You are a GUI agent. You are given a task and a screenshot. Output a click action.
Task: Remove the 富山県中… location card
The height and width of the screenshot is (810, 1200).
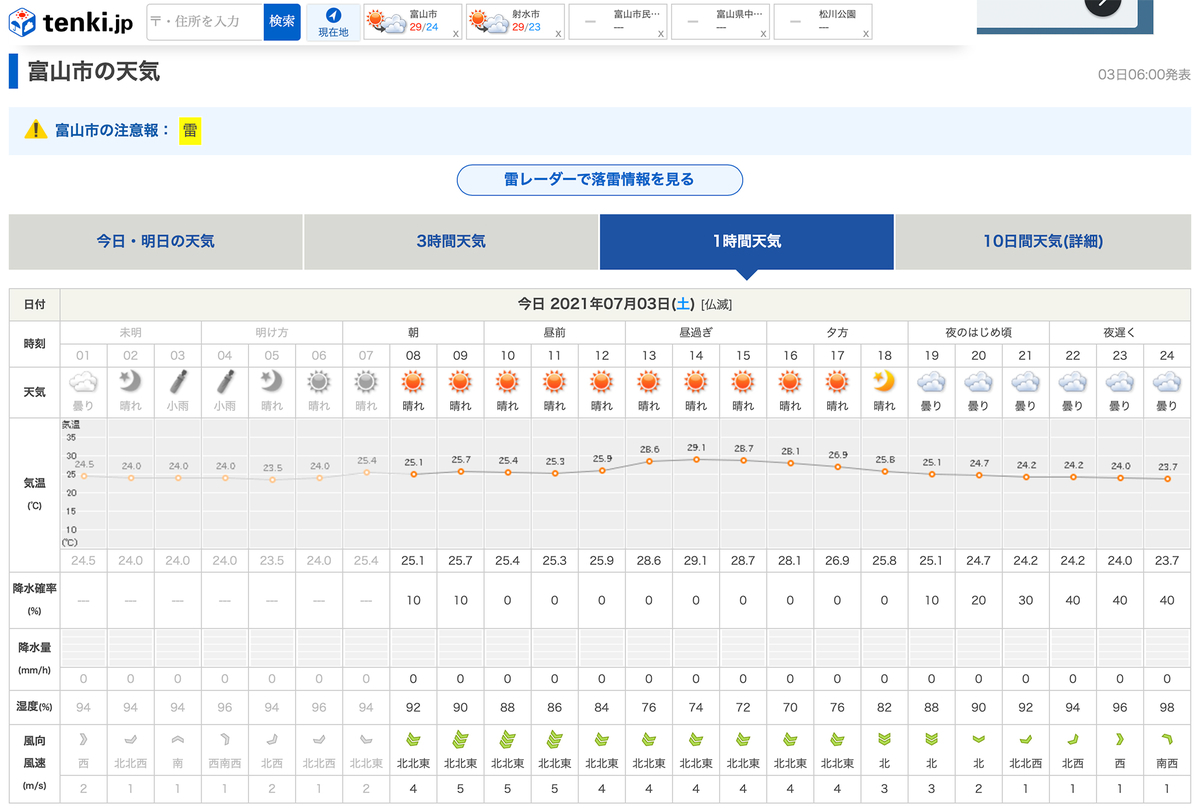pos(765,34)
